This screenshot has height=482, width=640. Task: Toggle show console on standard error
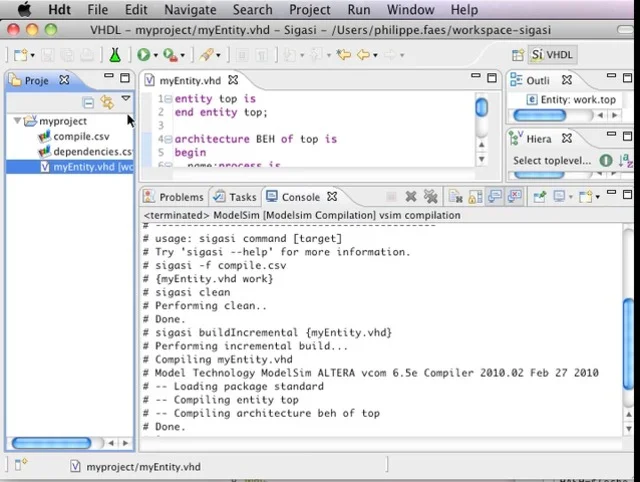(x=515, y=197)
